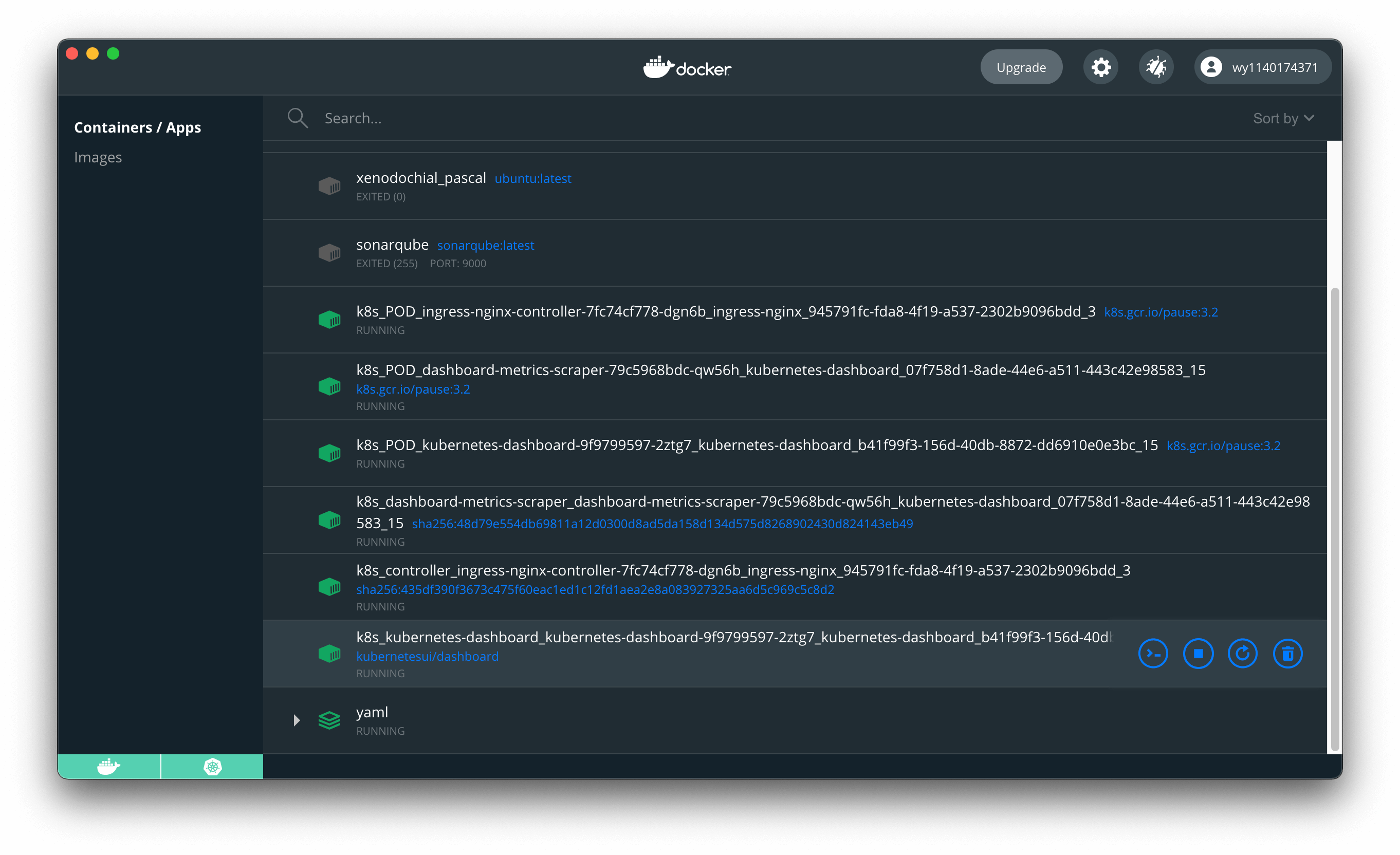Click the Docker whale status icon
The height and width of the screenshot is (855, 1400).
(108, 767)
